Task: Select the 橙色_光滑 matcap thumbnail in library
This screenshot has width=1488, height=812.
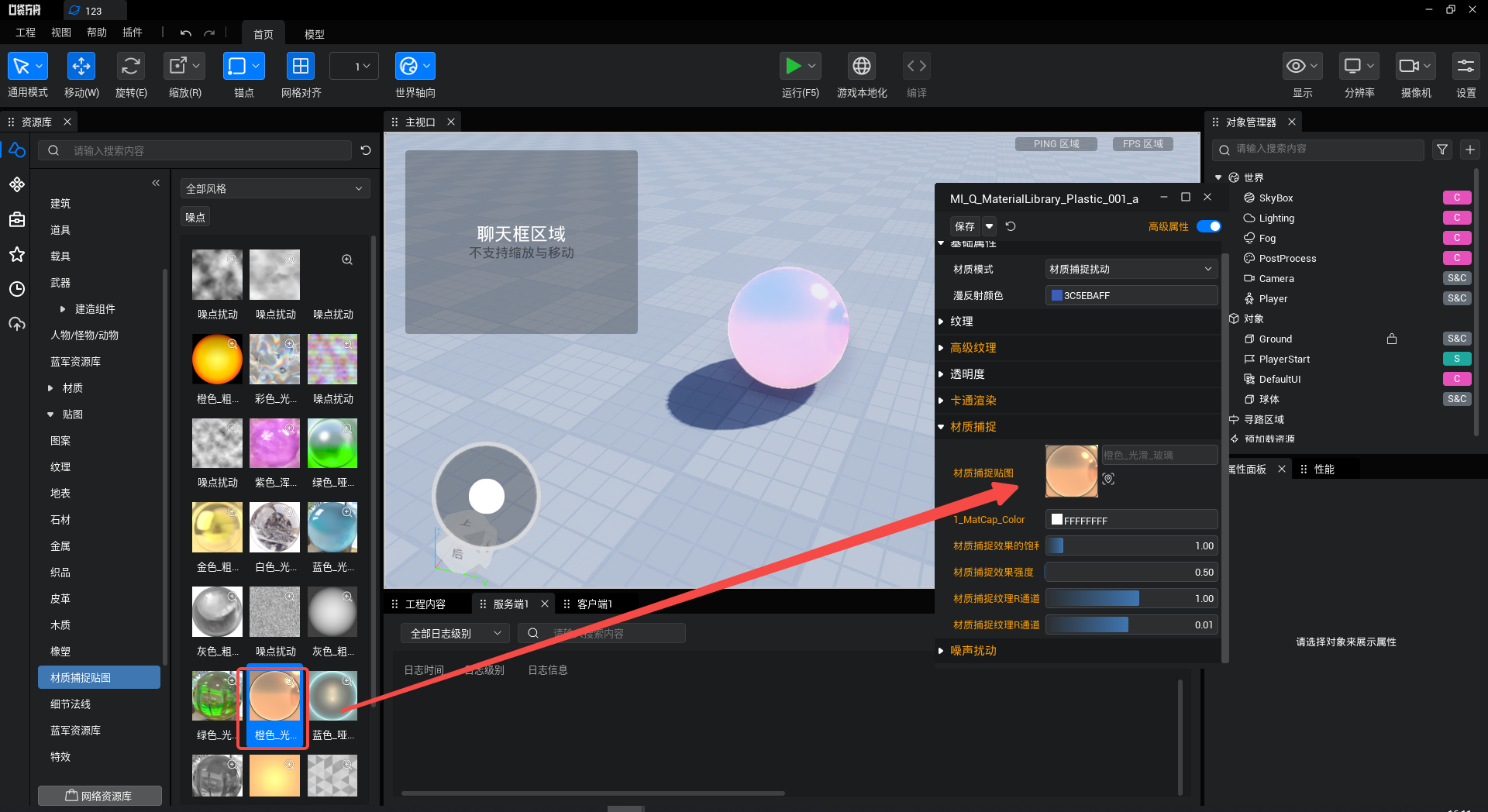Action: click(x=274, y=697)
